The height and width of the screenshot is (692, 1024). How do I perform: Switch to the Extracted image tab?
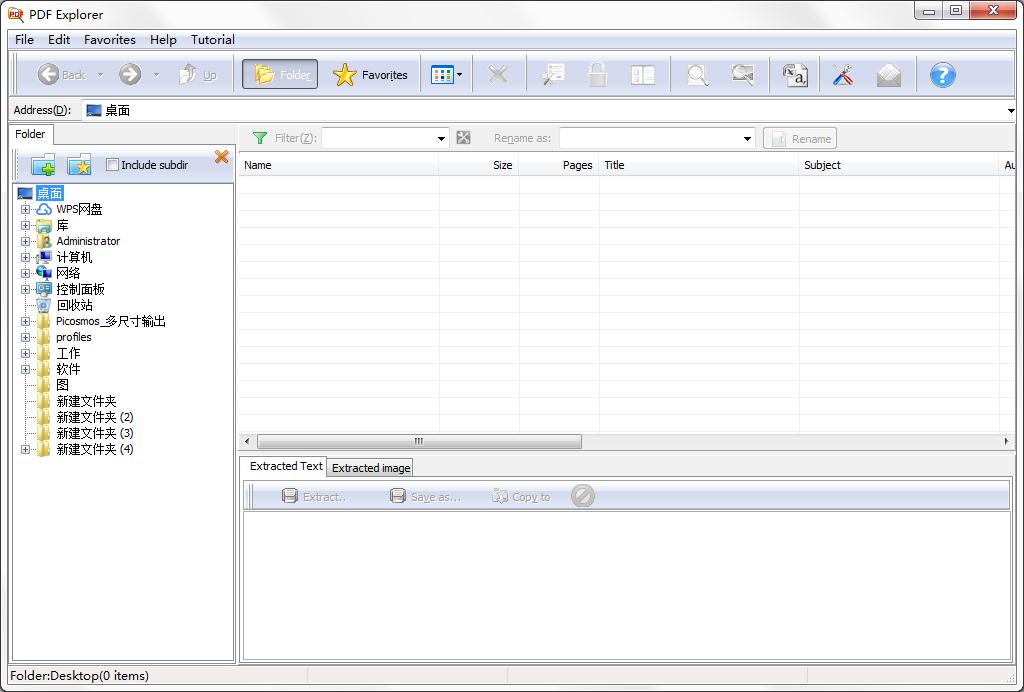pyautogui.click(x=370, y=467)
